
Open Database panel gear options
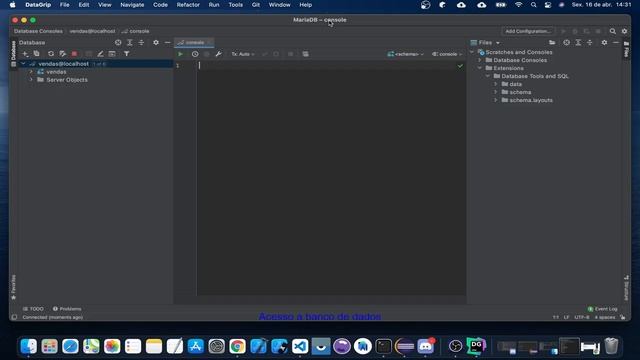(x=156, y=42)
